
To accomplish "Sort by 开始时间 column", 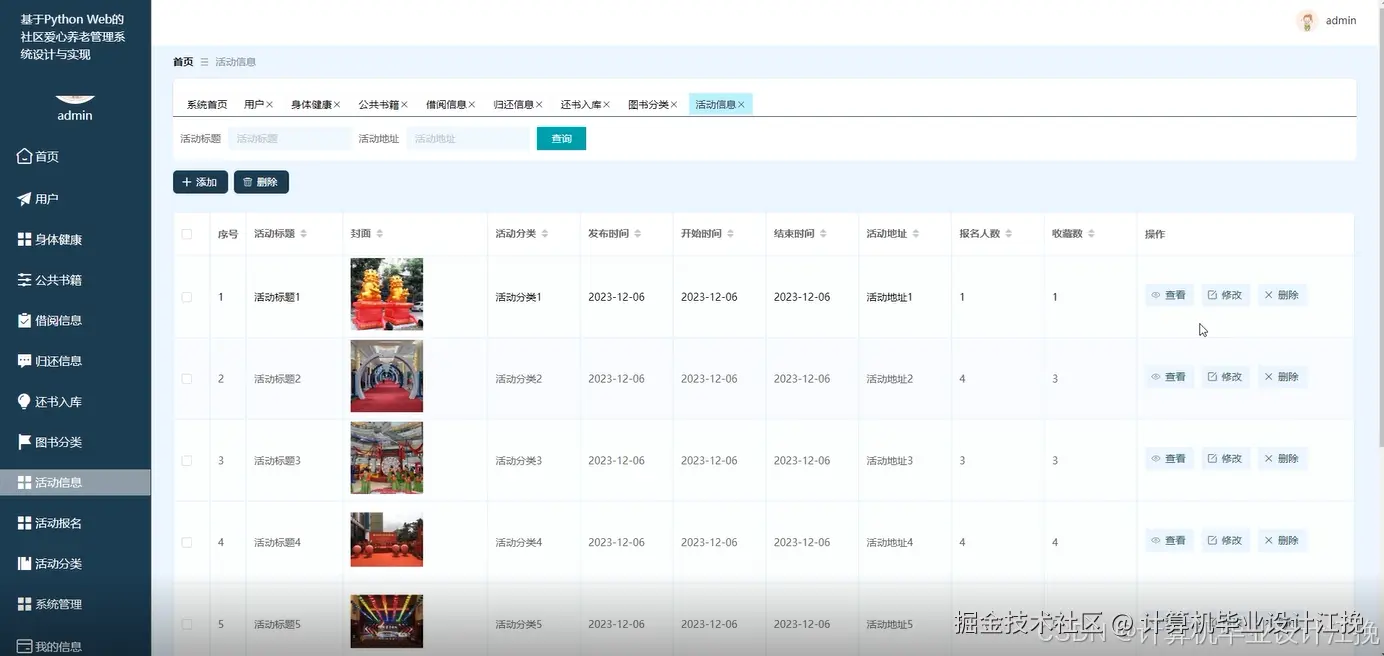I will [731, 234].
